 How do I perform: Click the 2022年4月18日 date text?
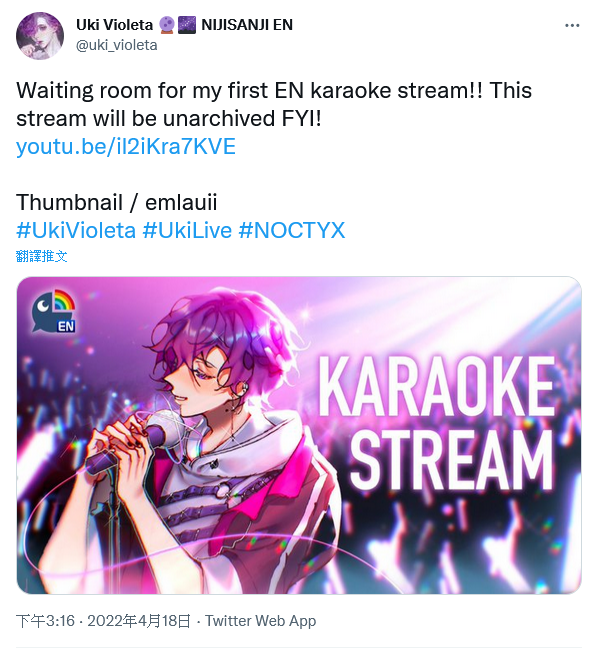coord(139,621)
